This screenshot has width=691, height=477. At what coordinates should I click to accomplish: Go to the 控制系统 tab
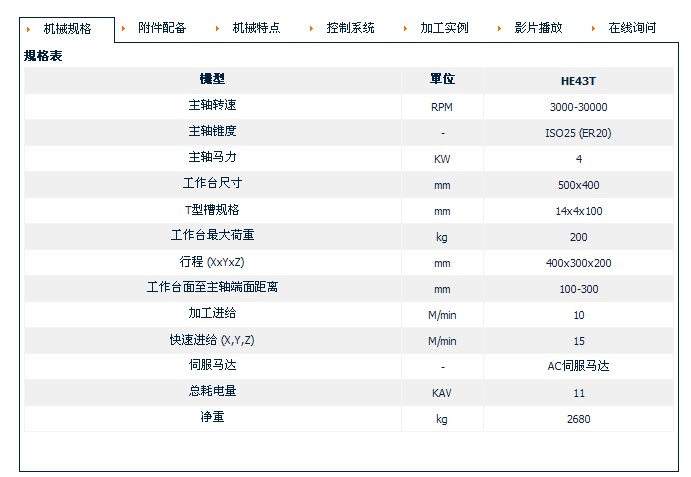pyautogui.click(x=350, y=28)
